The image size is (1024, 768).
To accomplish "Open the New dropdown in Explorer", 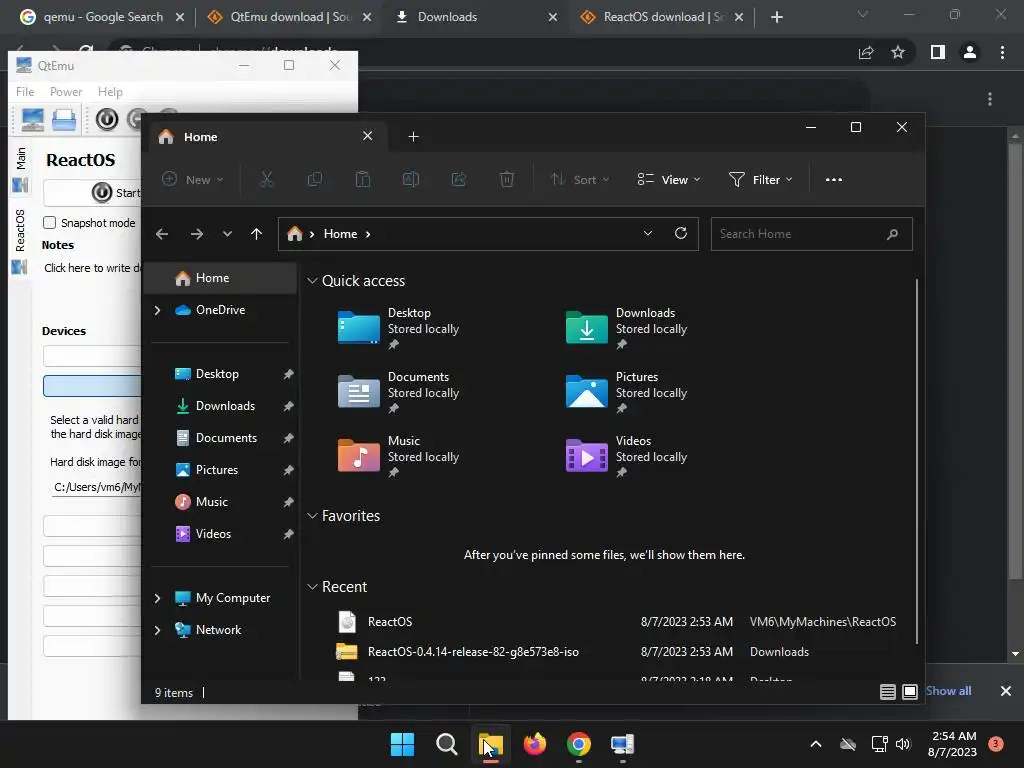I will (193, 179).
